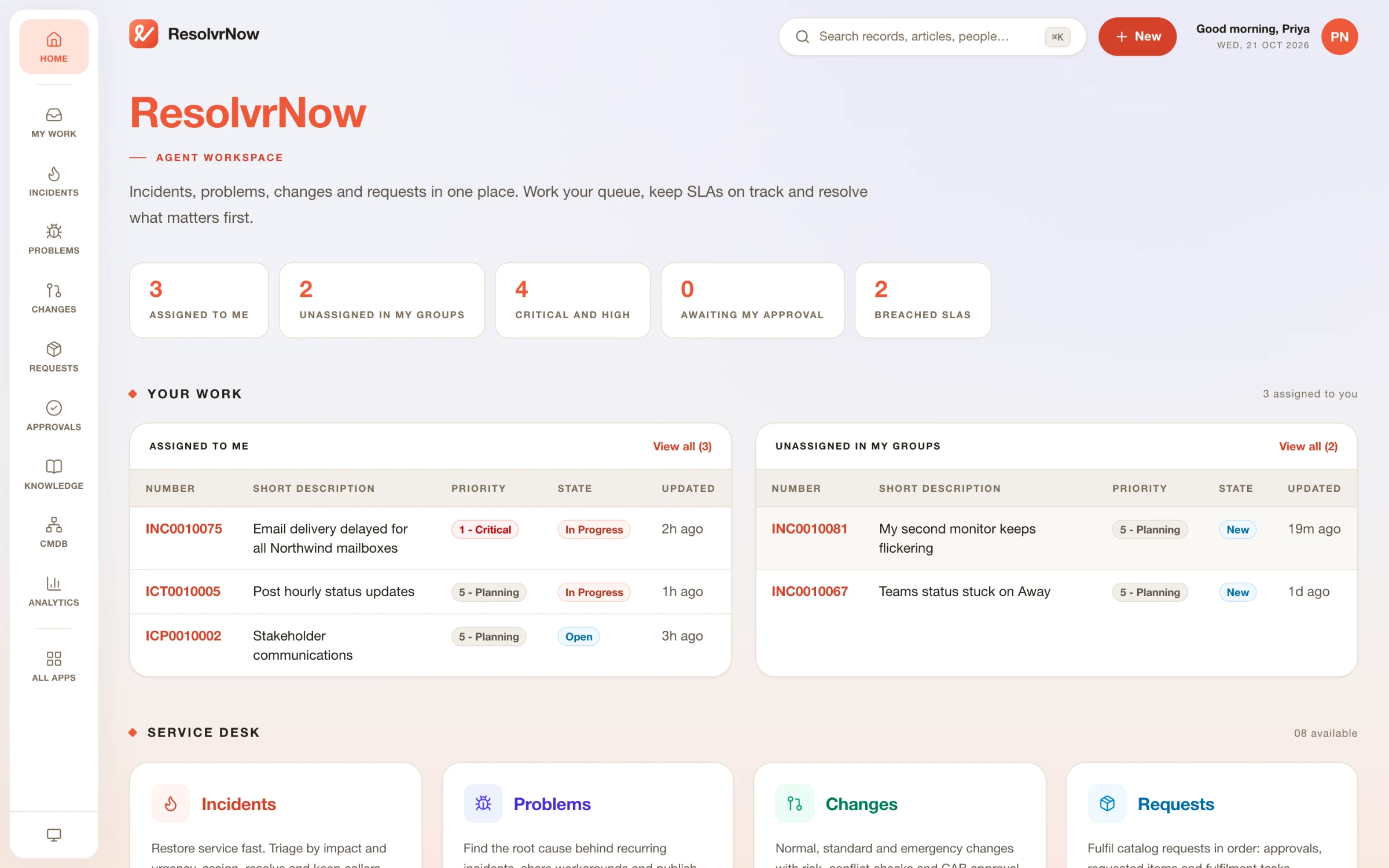Click In Progress badge for INC0010075
1389x868 pixels.
pos(594,529)
